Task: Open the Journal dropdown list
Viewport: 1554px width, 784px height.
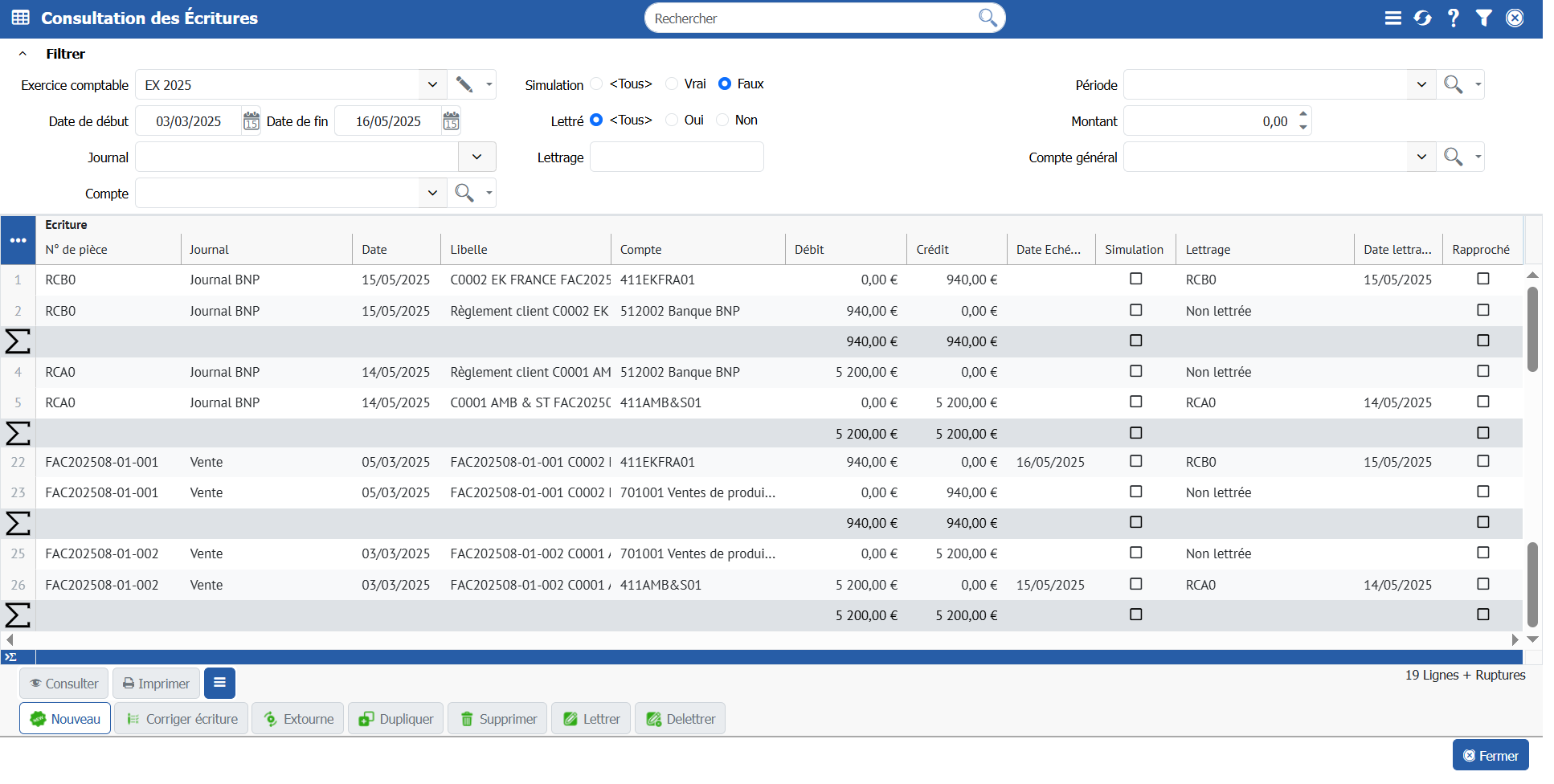Action: [476, 157]
